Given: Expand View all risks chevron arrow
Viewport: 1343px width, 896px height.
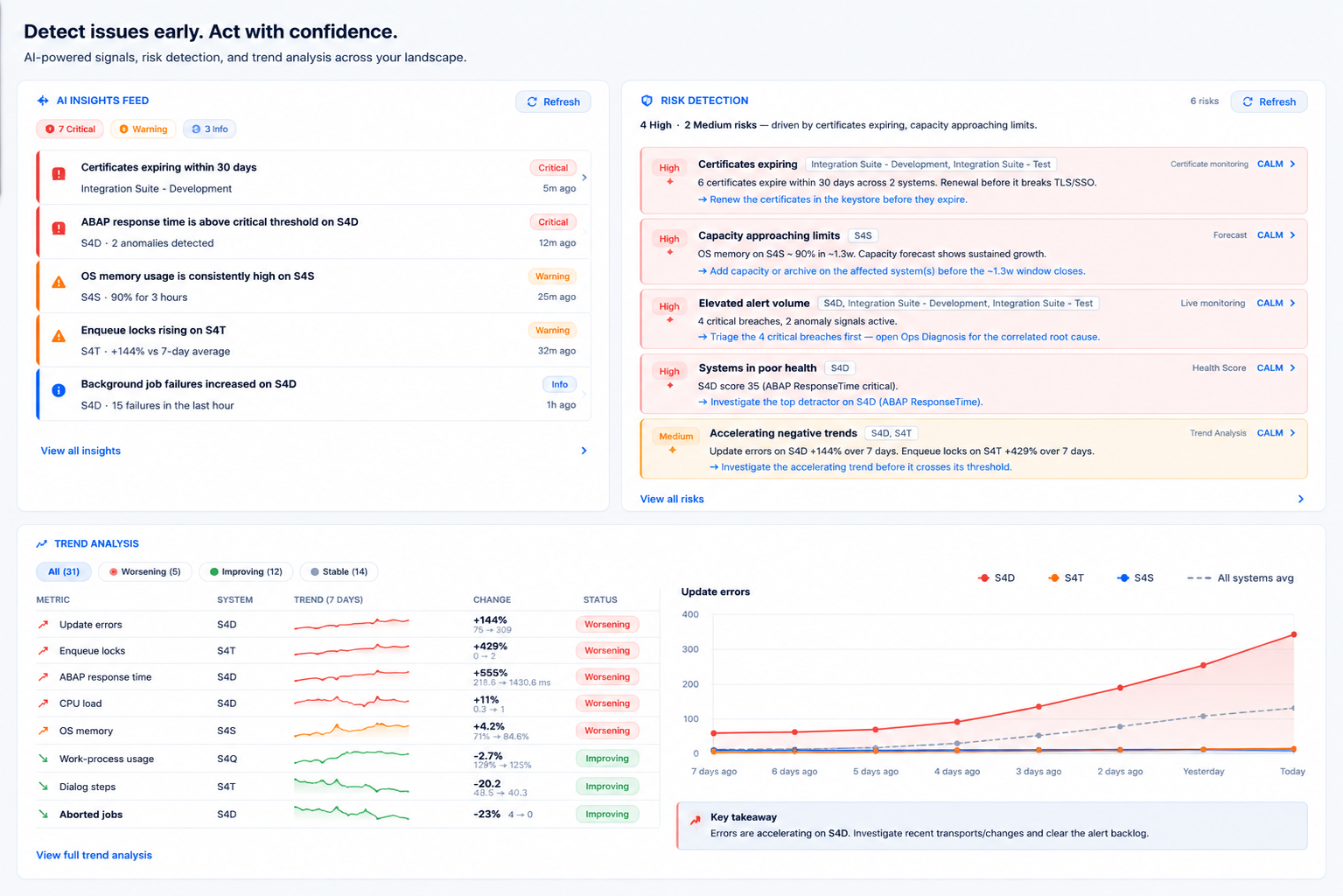Looking at the screenshot, I should [x=1301, y=499].
